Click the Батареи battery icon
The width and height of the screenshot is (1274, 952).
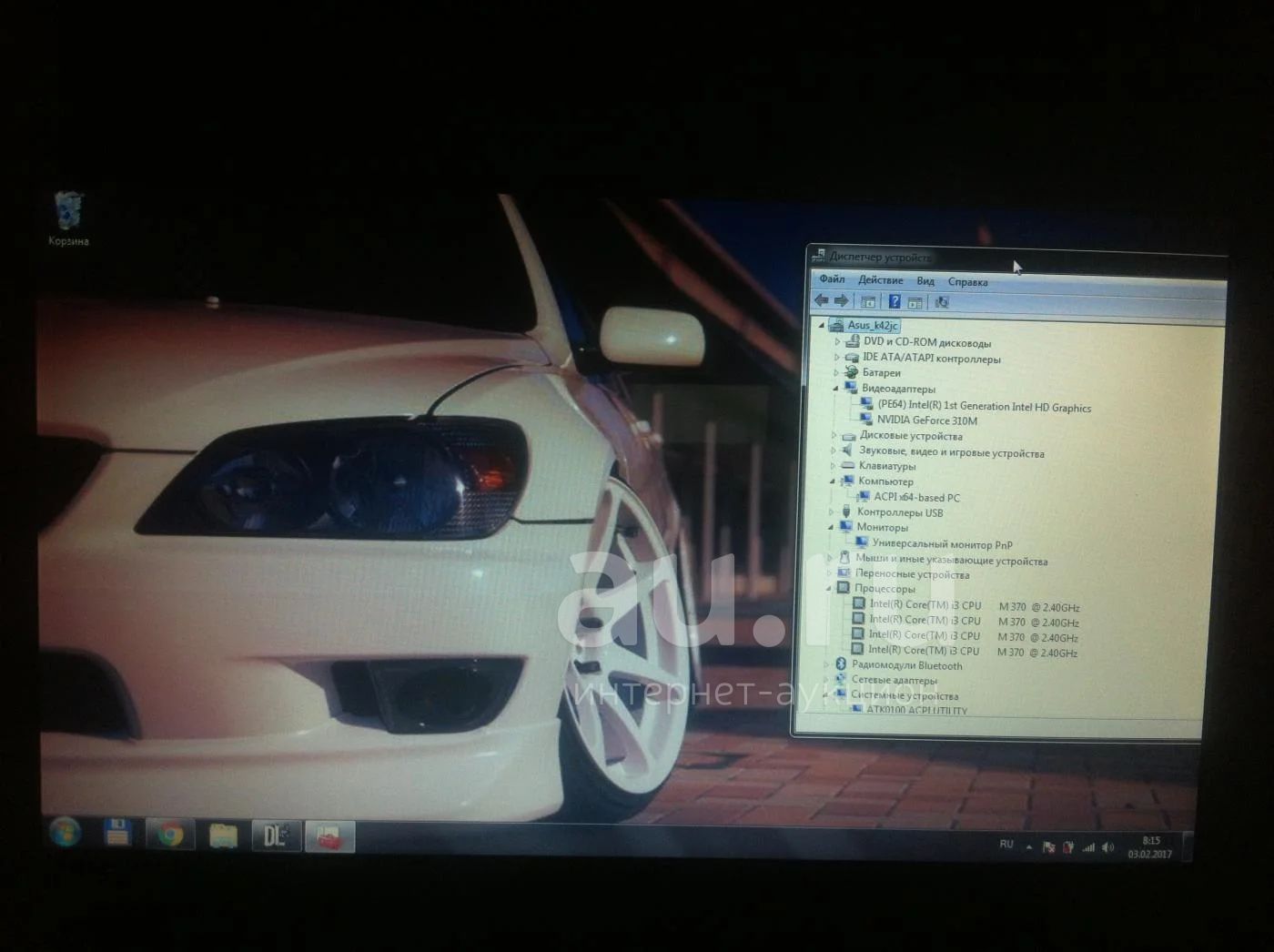point(852,372)
